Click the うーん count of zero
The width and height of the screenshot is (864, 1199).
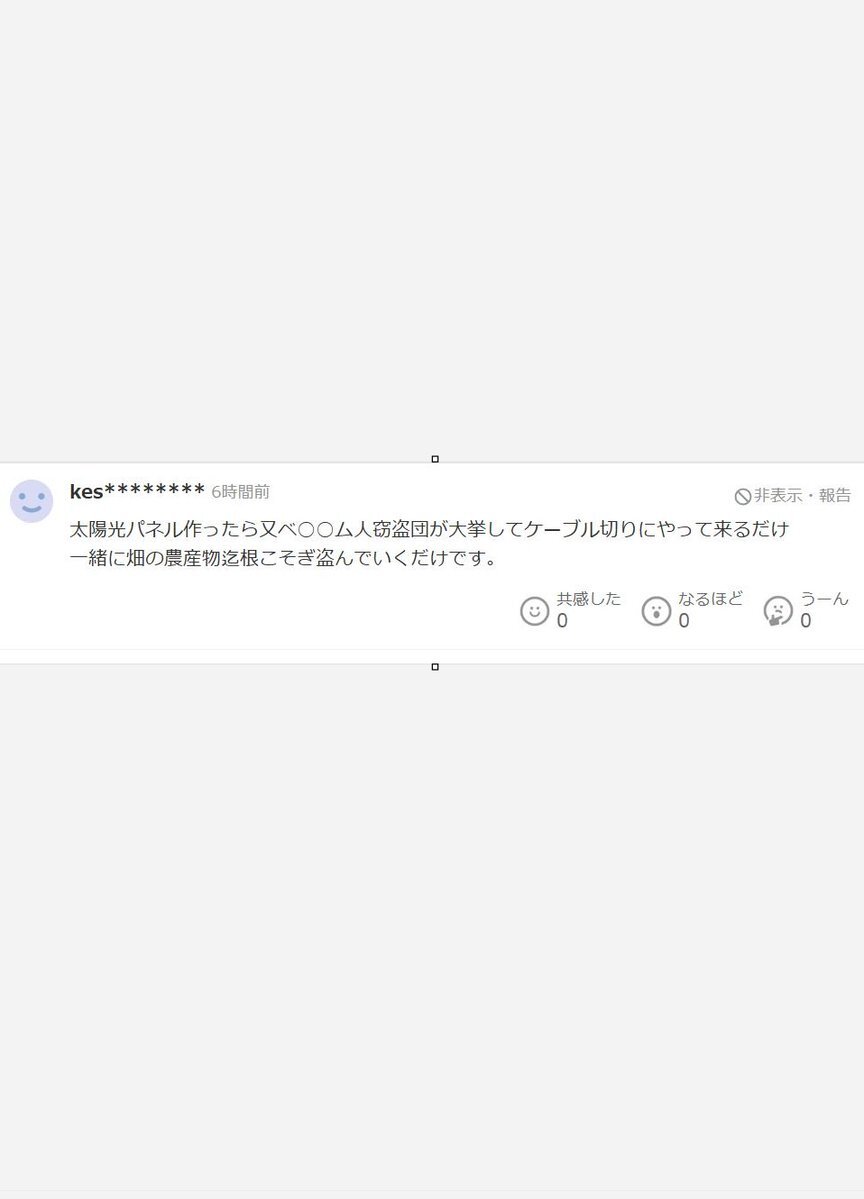tap(805, 621)
